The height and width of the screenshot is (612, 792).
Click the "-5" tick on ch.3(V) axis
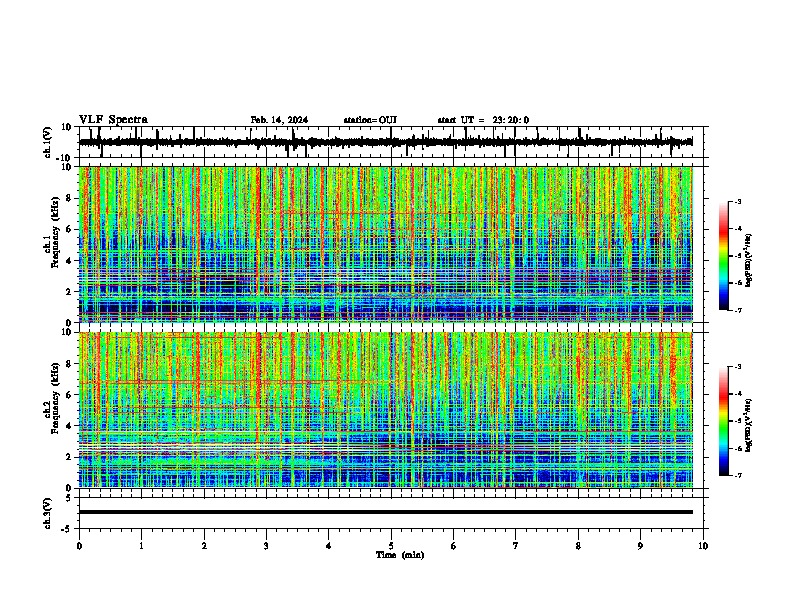click(x=67, y=529)
